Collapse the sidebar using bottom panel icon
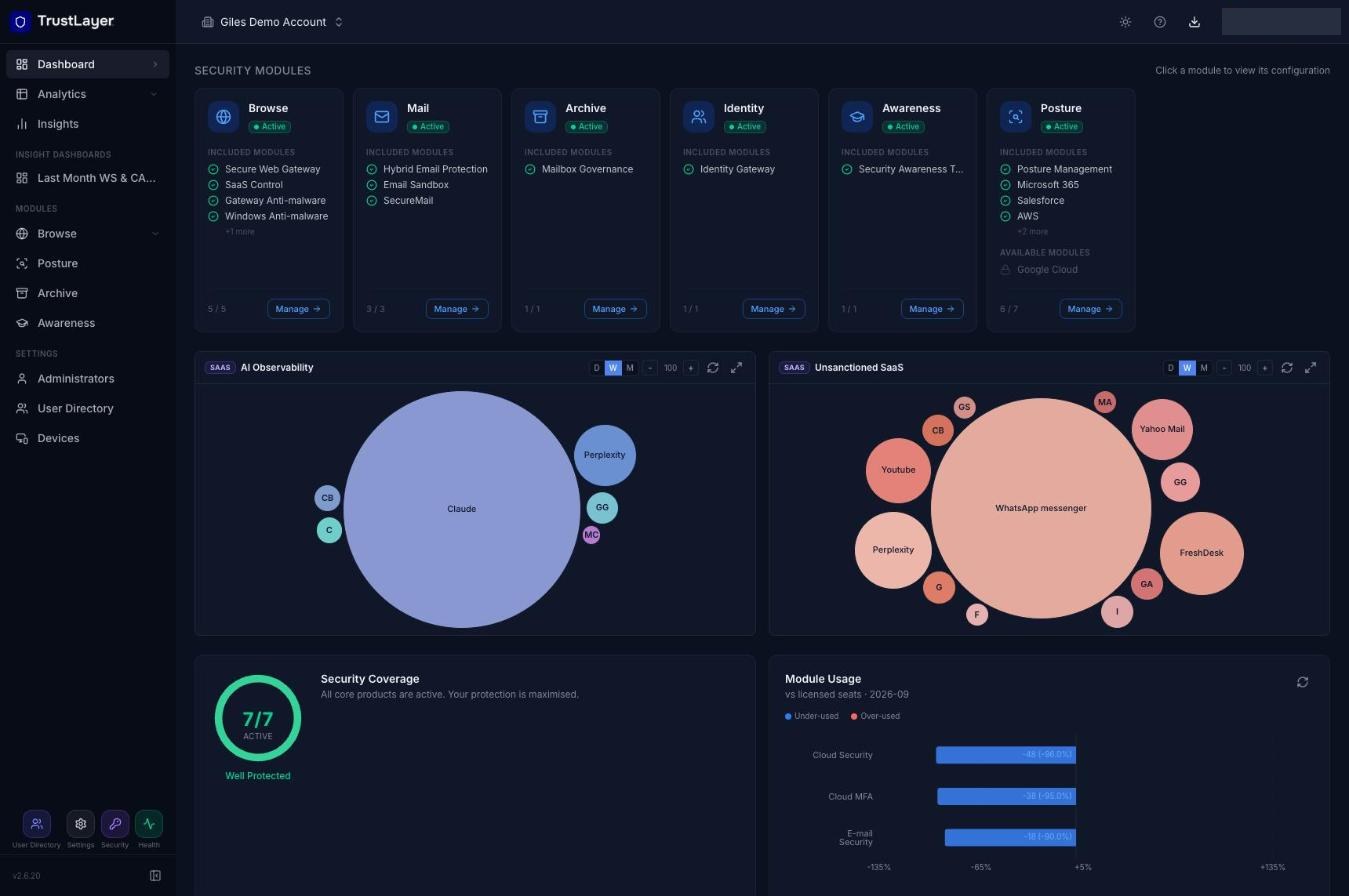Image resolution: width=1349 pixels, height=896 pixels. point(155,876)
